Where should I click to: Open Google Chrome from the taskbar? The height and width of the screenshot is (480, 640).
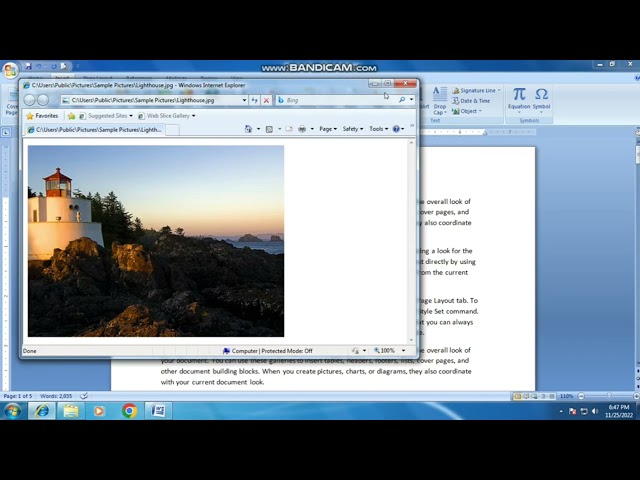tap(129, 411)
